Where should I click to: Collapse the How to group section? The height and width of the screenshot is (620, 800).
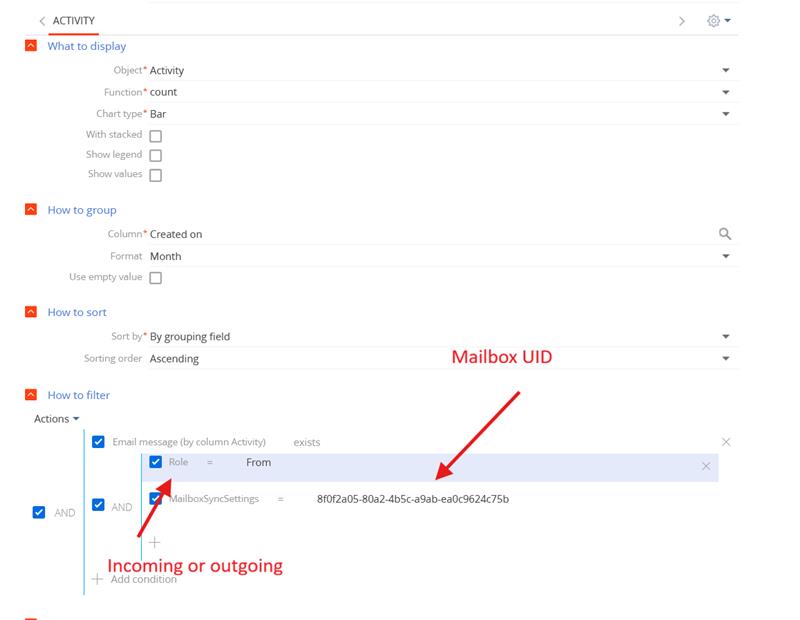[31, 210]
